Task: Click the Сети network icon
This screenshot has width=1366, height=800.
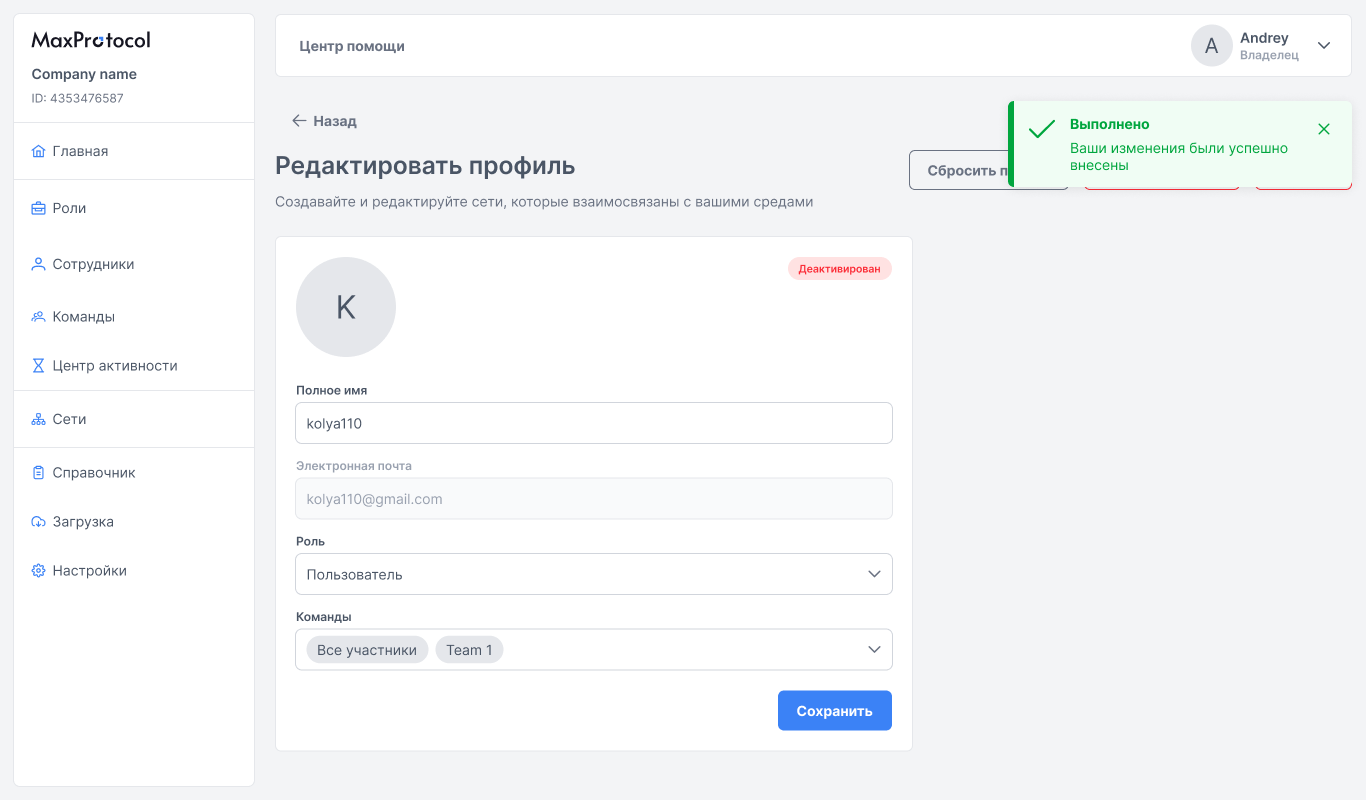Action: [x=38, y=419]
